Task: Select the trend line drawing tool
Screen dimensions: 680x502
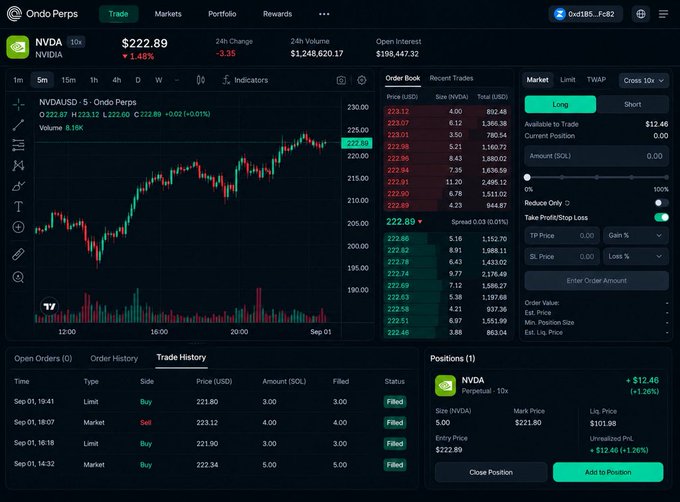Action: 18,125
